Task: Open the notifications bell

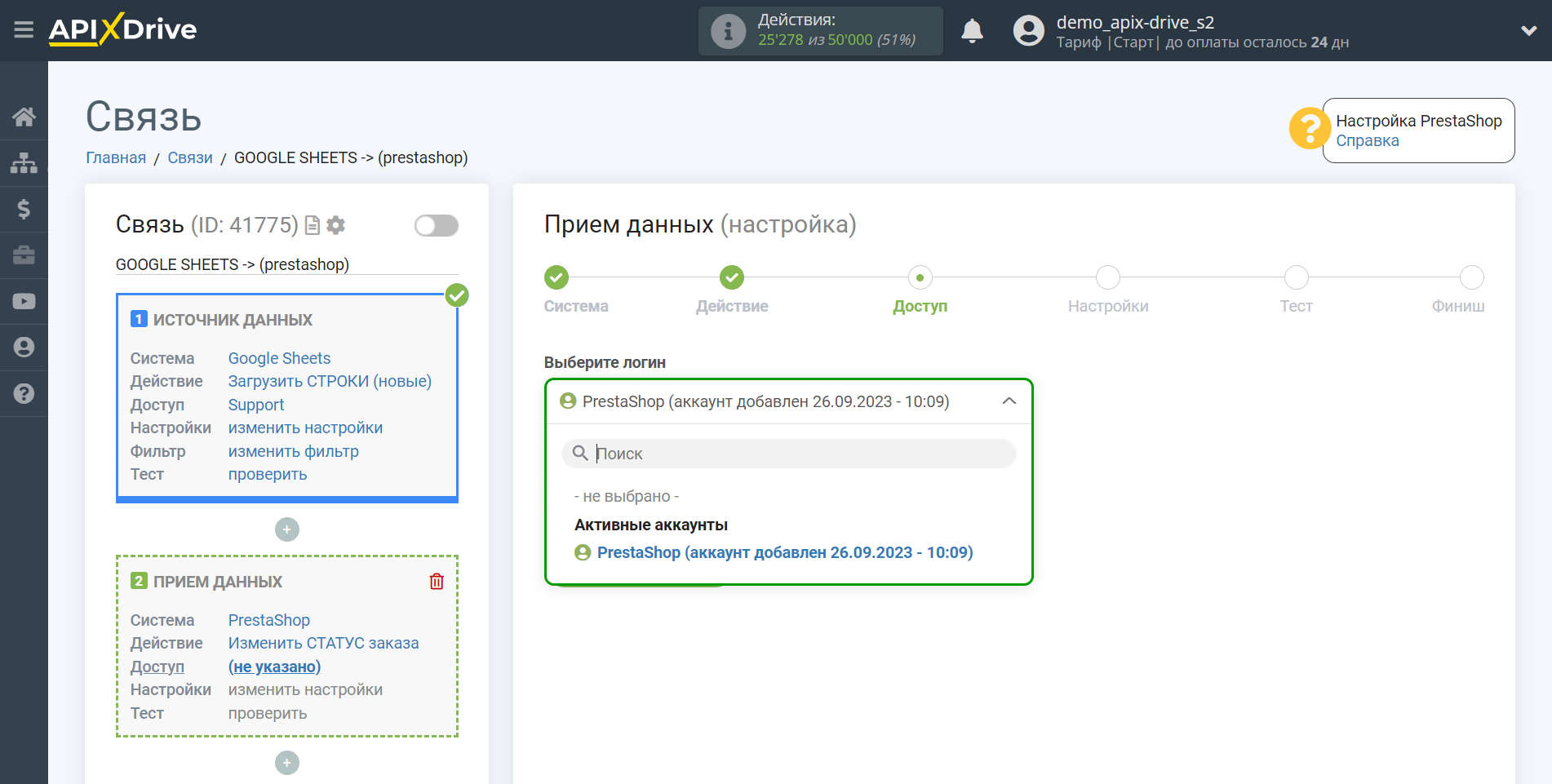Action: [972, 31]
